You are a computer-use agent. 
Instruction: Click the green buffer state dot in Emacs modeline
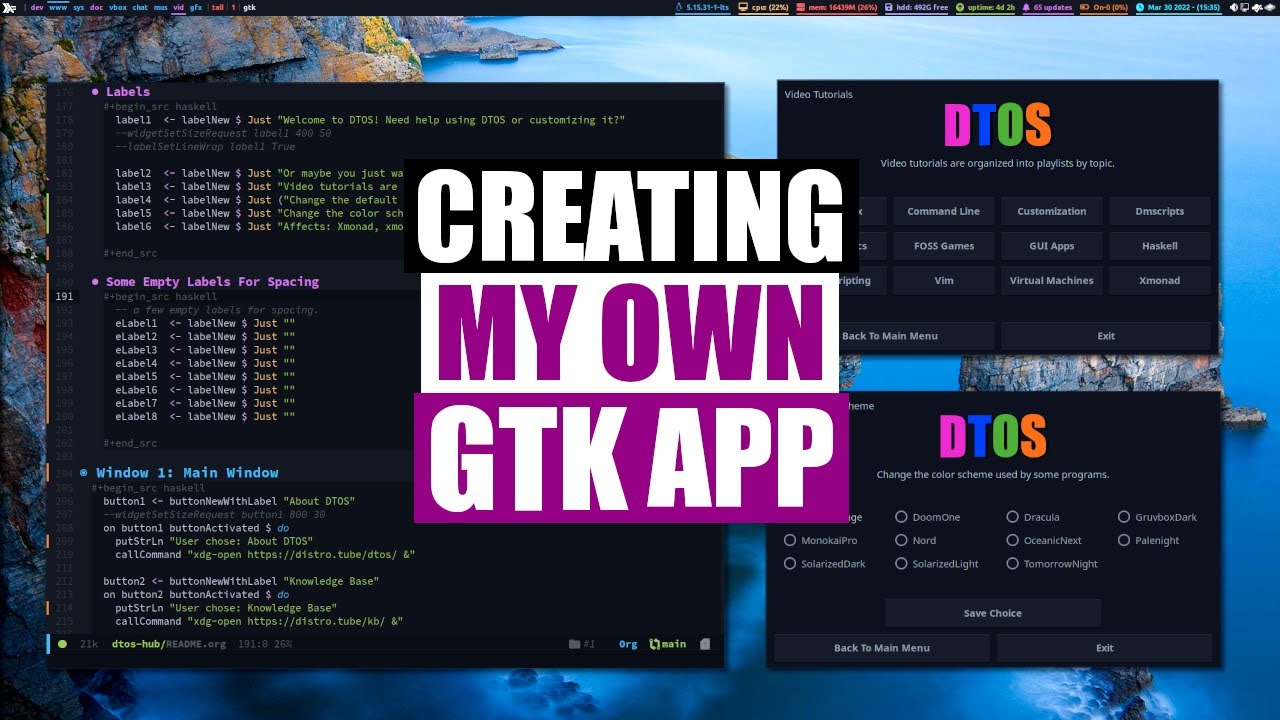tap(63, 644)
